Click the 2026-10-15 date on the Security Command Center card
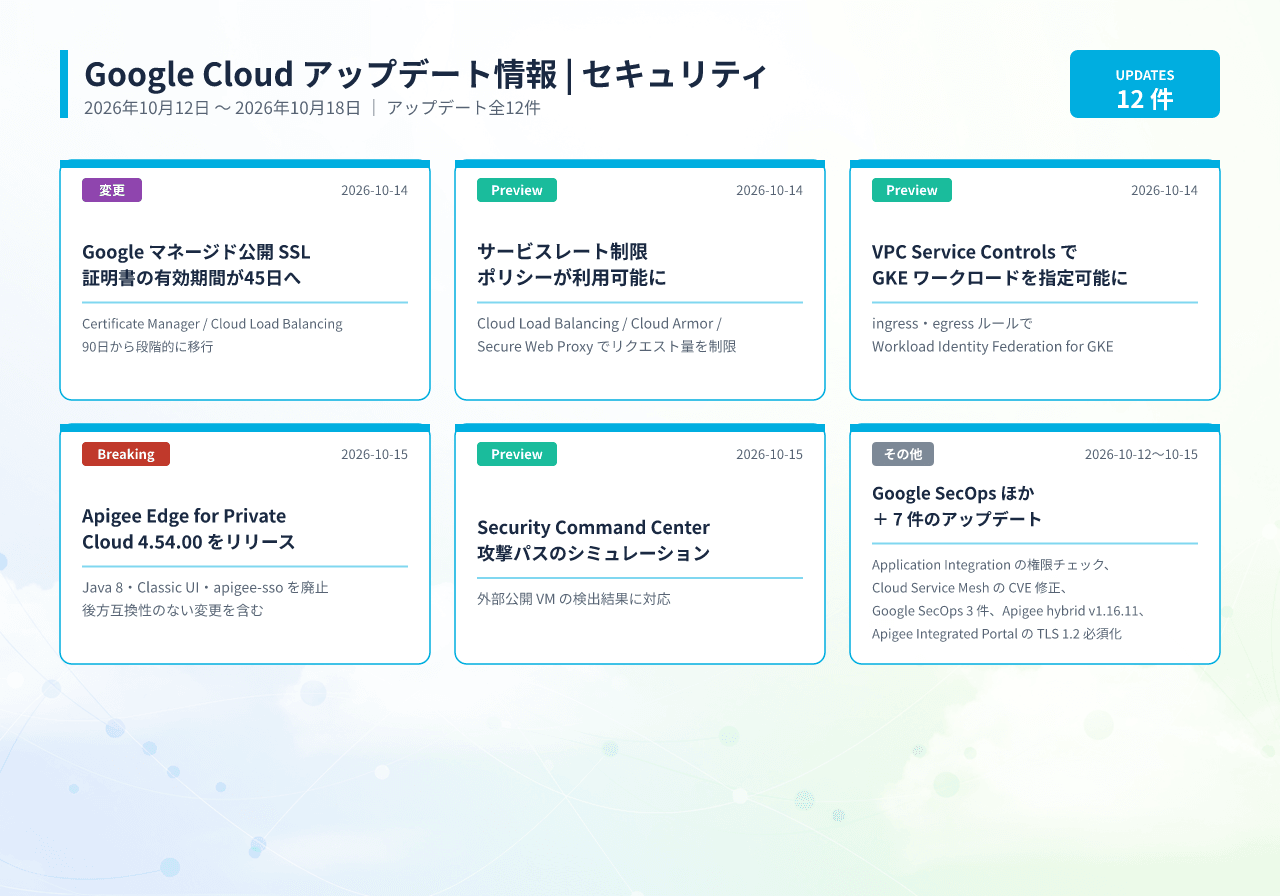The width and height of the screenshot is (1280, 896). pos(769,454)
